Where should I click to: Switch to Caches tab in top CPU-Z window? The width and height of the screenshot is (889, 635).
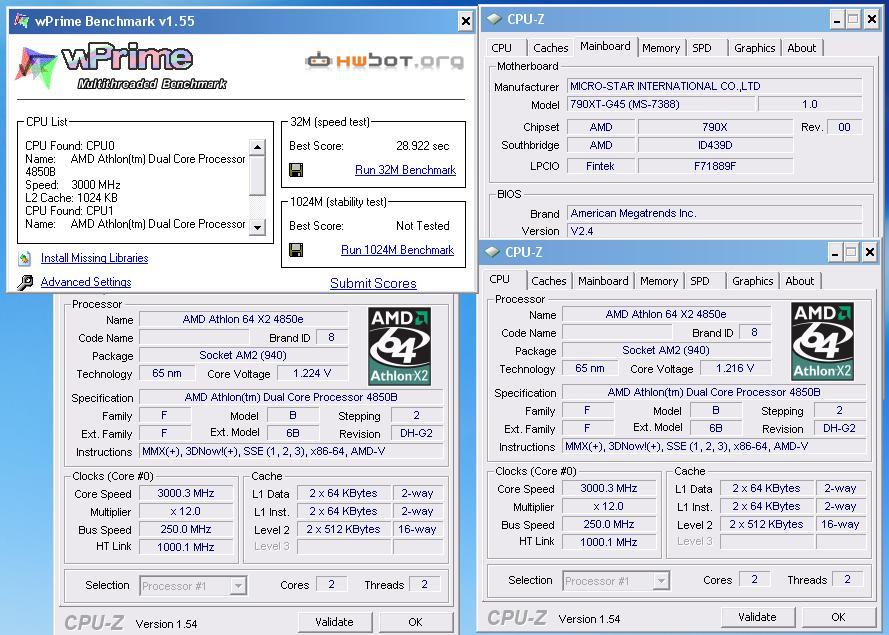551,48
